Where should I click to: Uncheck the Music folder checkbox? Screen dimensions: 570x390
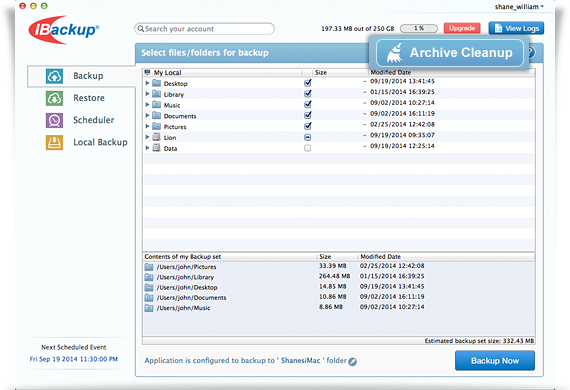tap(308, 105)
